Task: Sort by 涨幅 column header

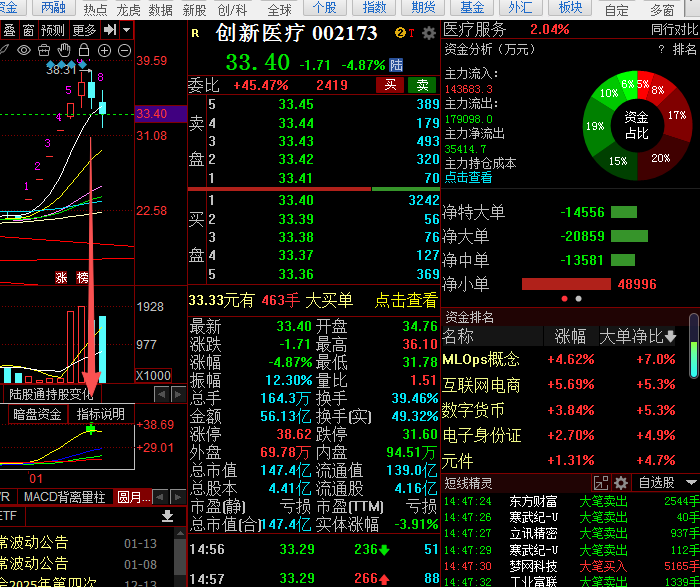Action: click(x=570, y=336)
